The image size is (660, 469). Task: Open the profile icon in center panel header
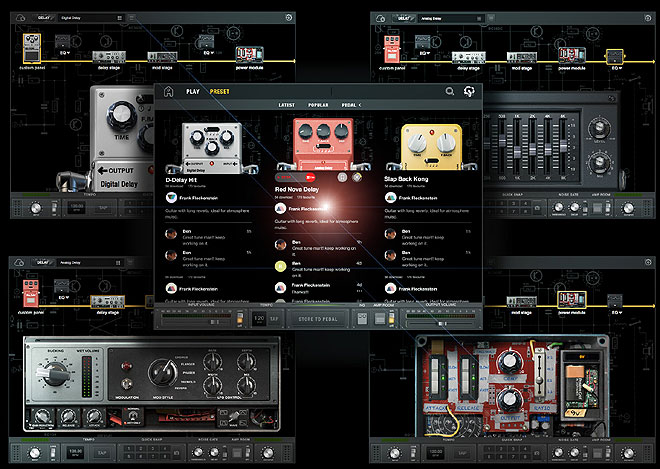(x=467, y=92)
